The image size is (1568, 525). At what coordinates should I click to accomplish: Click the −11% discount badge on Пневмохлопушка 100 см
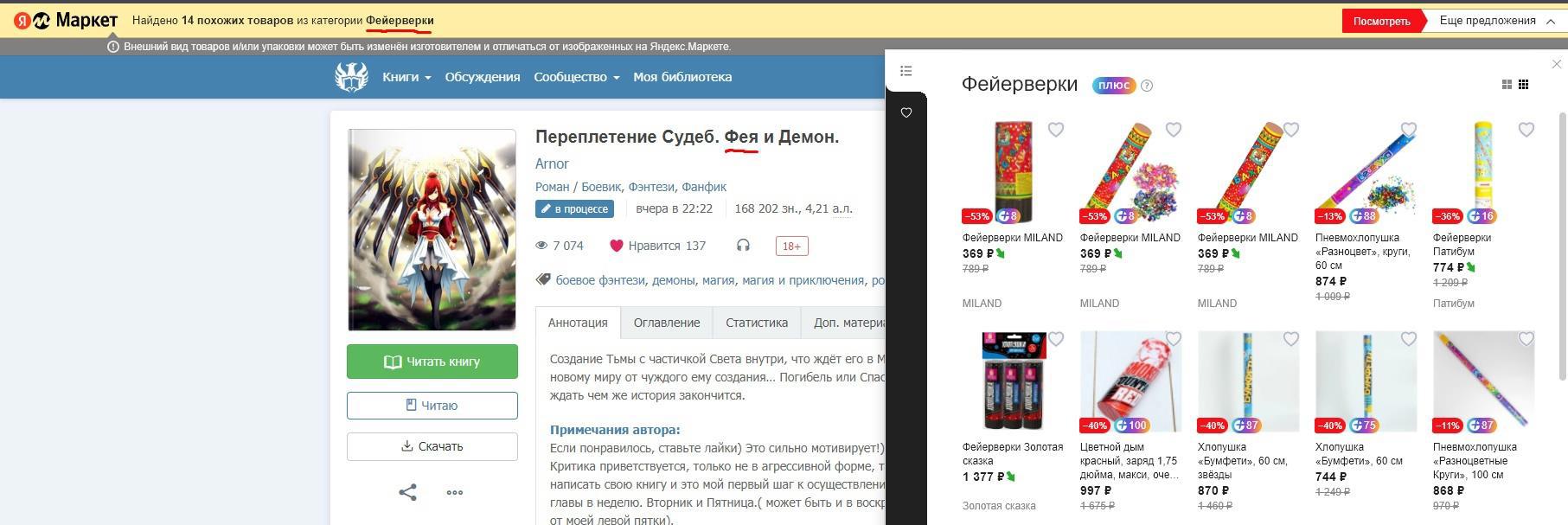[x=1448, y=426]
